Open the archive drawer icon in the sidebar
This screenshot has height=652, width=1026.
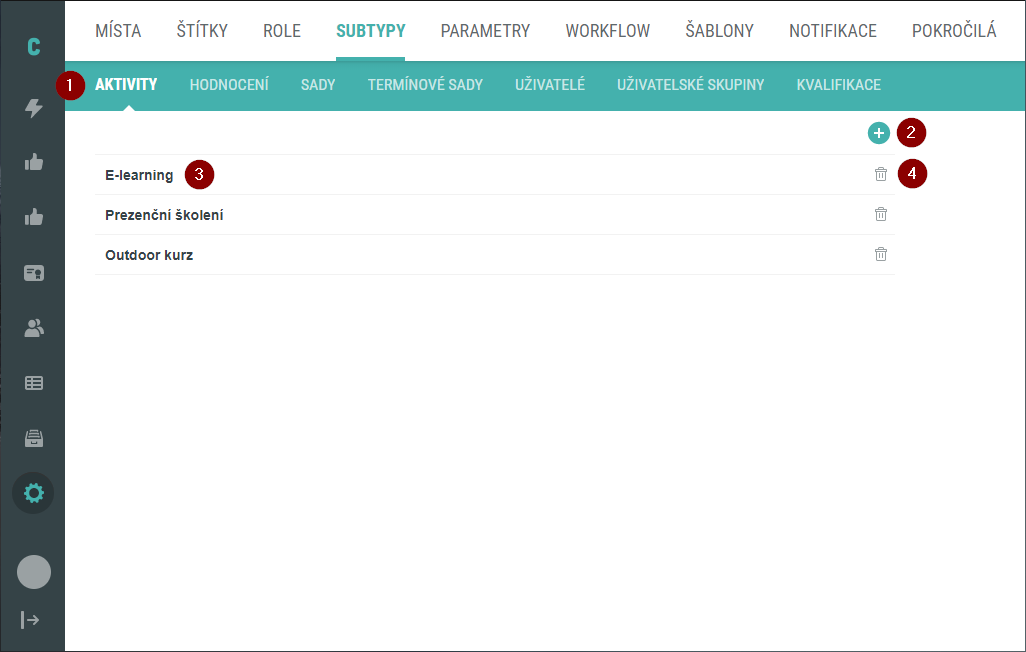click(34, 438)
